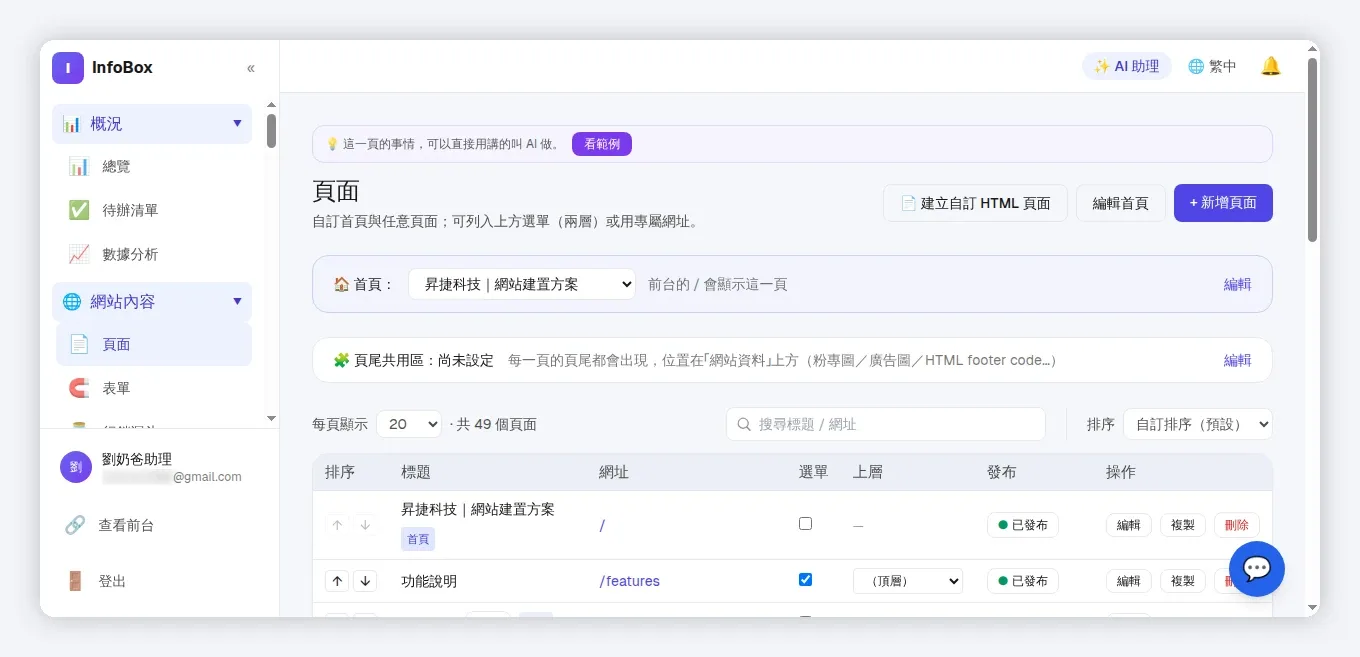
Task: Click 複製 button for 功能說明 row
Action: click(1183, 581)
